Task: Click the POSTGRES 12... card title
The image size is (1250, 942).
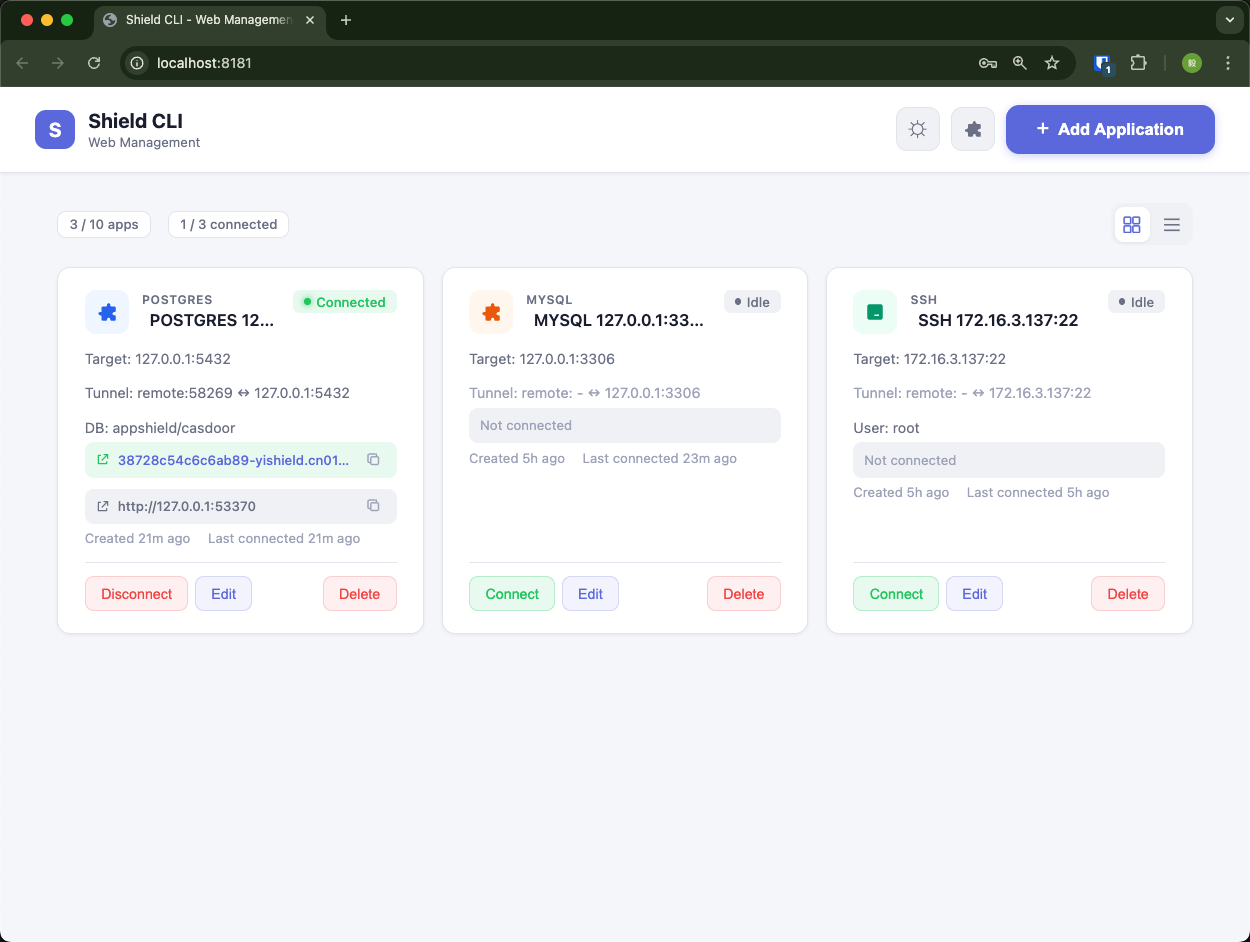Action: click(212, 321)
